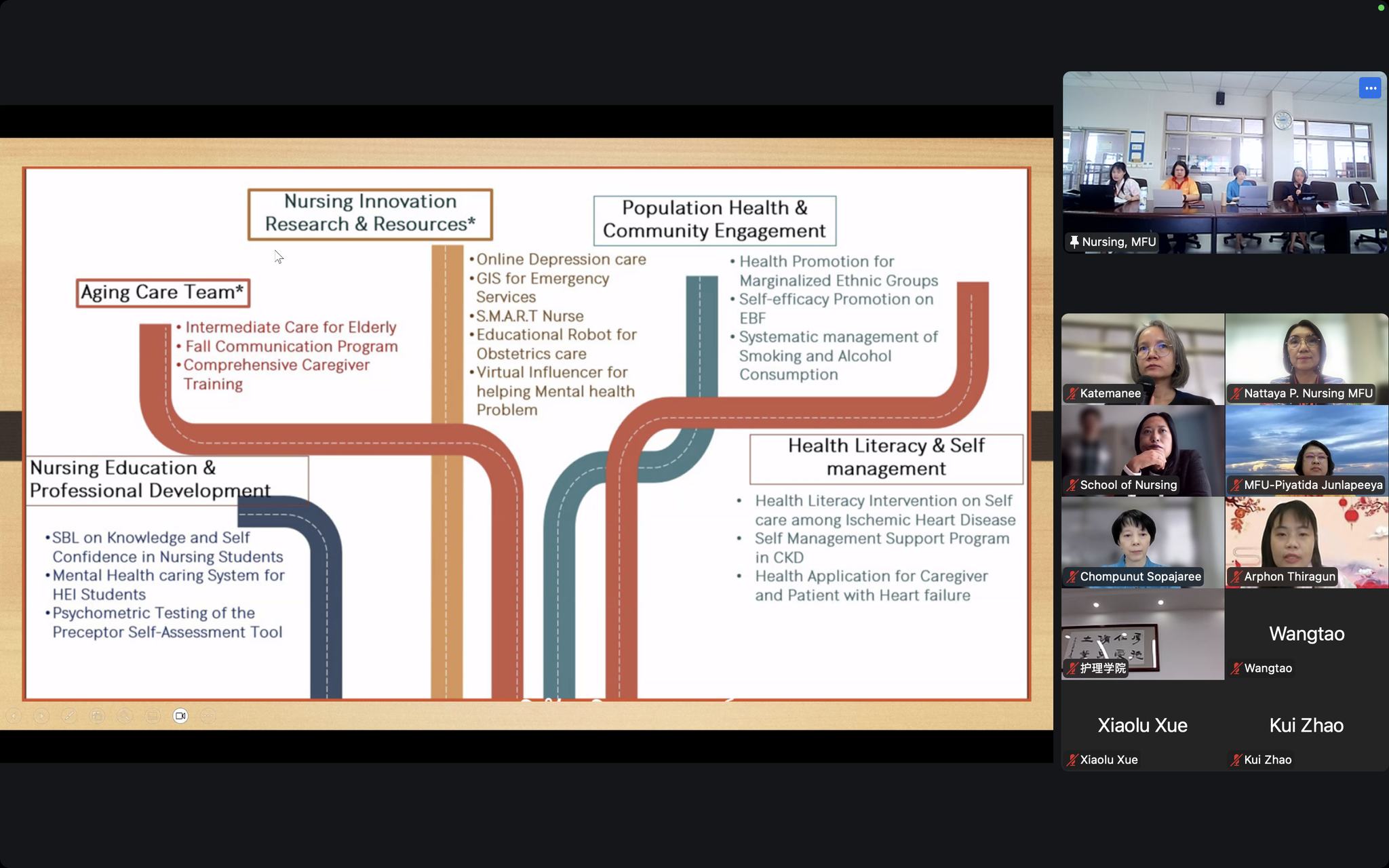The width and height of the screenshot is (1389, 868).
Task: Click the magnifier zoom icon on slide
Action: click(125, 715)
